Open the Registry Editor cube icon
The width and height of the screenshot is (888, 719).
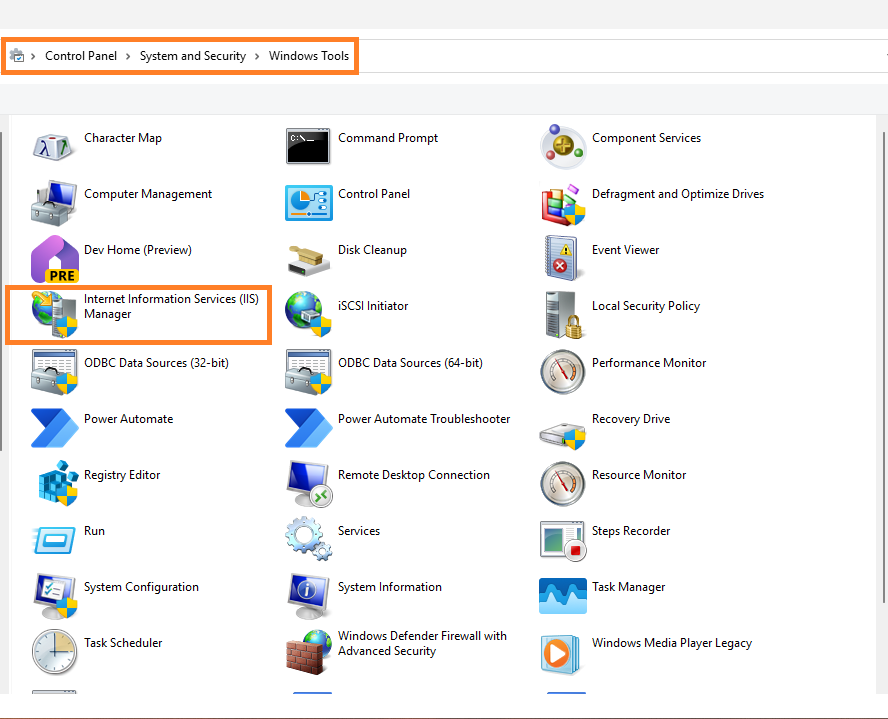58,483
